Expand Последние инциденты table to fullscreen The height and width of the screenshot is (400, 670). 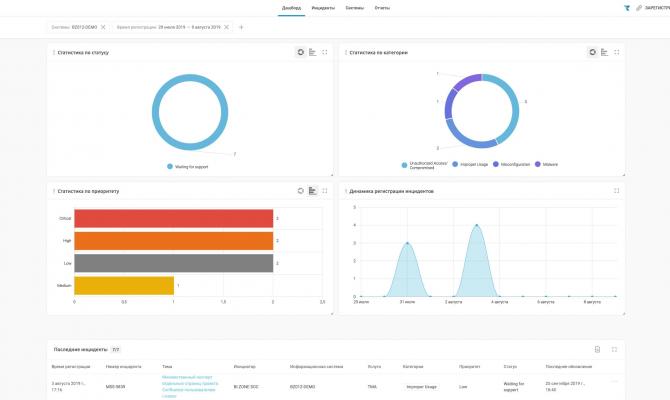tap(614, 349)
